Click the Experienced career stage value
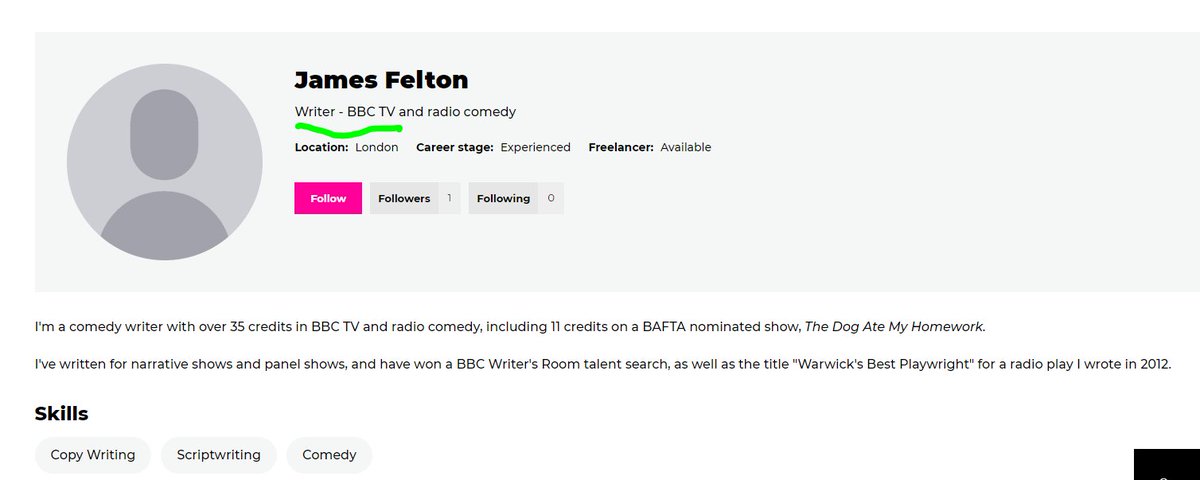 coord(535,147)
